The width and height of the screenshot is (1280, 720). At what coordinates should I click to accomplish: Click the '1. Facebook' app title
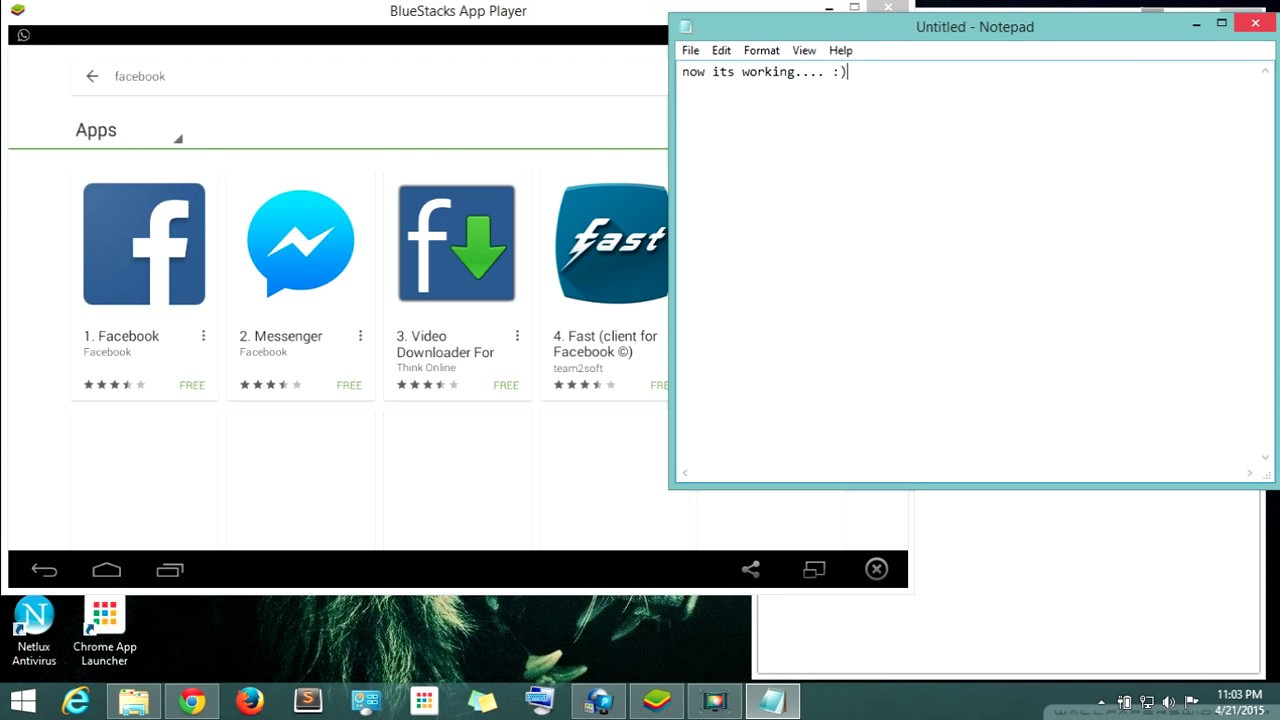pos(121,336)
